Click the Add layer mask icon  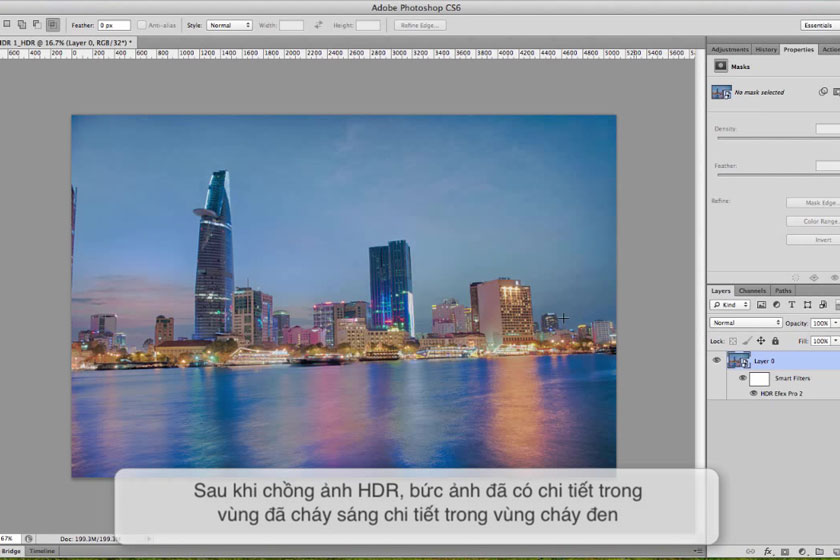(785, 551)
